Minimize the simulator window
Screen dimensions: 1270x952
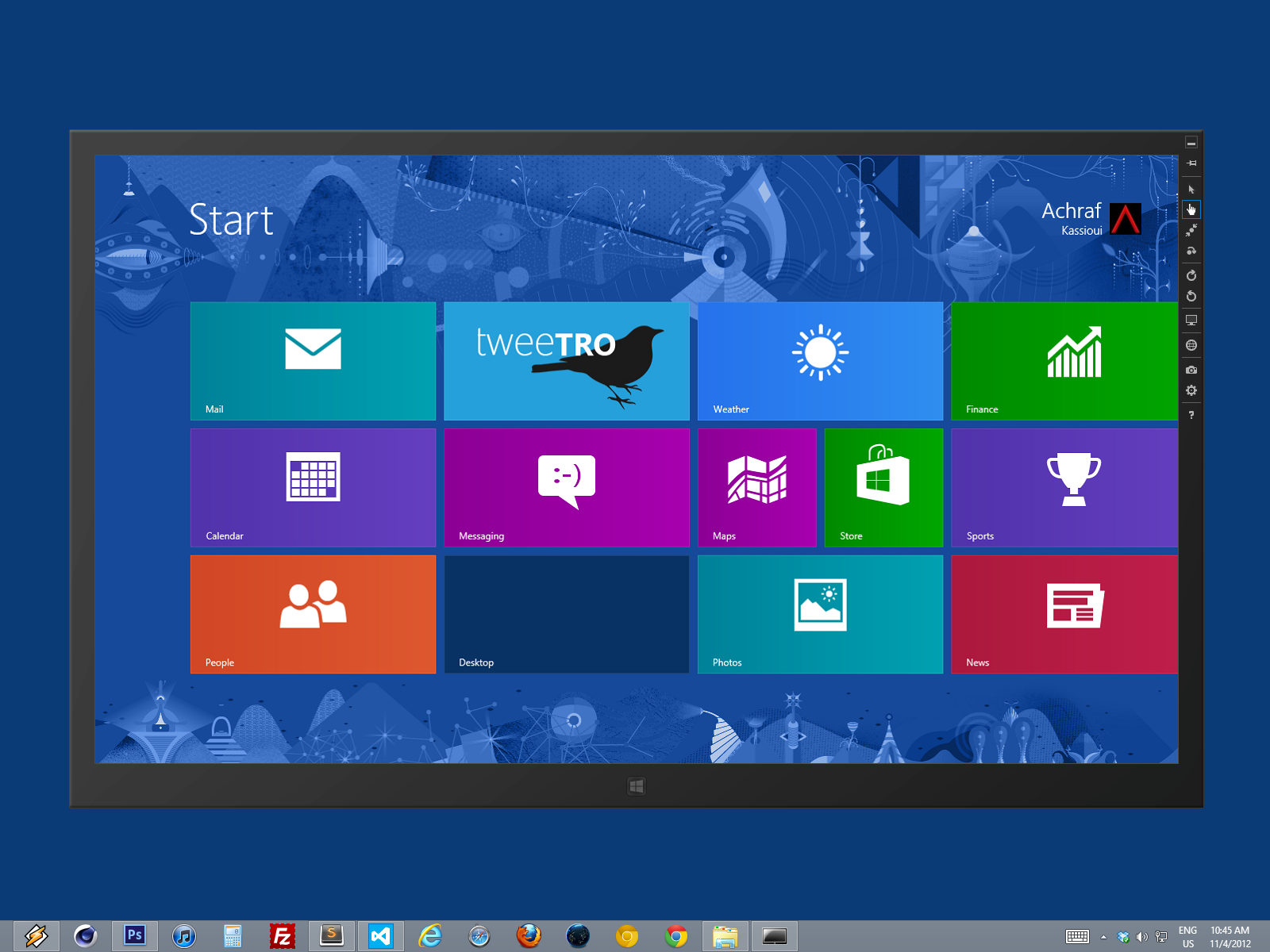1191,143
